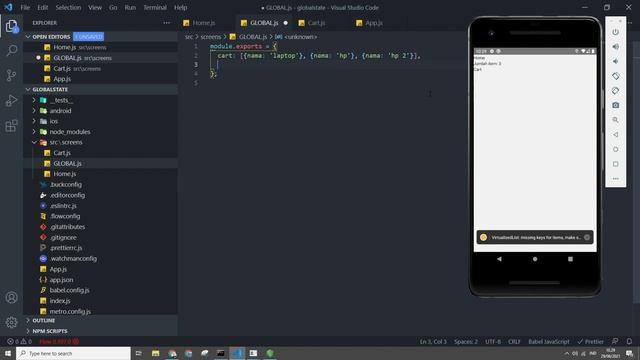Viewport: 640px width, 360px height.
Task: Open Cart.js in src\screens tree
Action: coord(62,153)
